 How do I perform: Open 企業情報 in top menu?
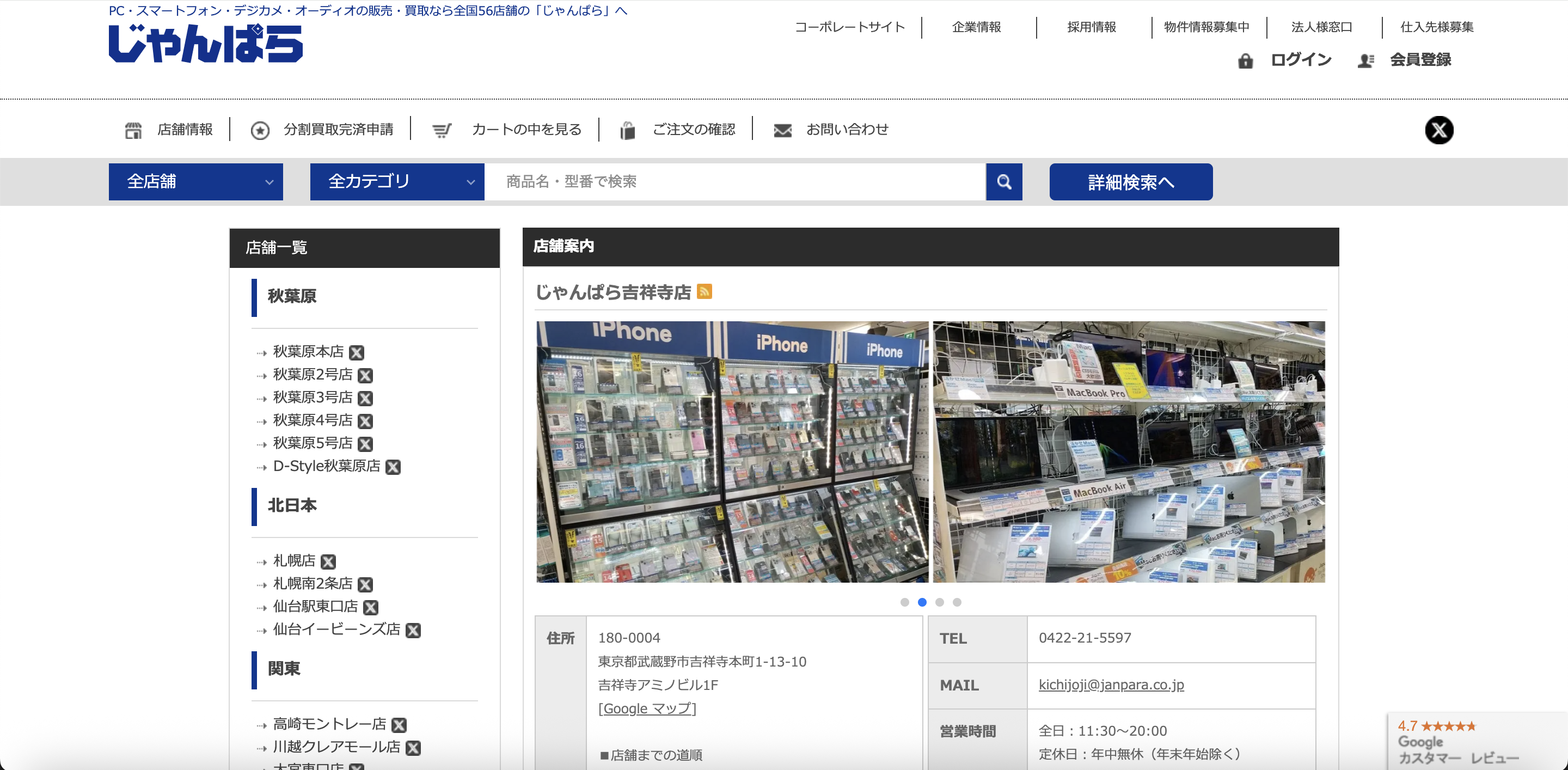point(976,27)
